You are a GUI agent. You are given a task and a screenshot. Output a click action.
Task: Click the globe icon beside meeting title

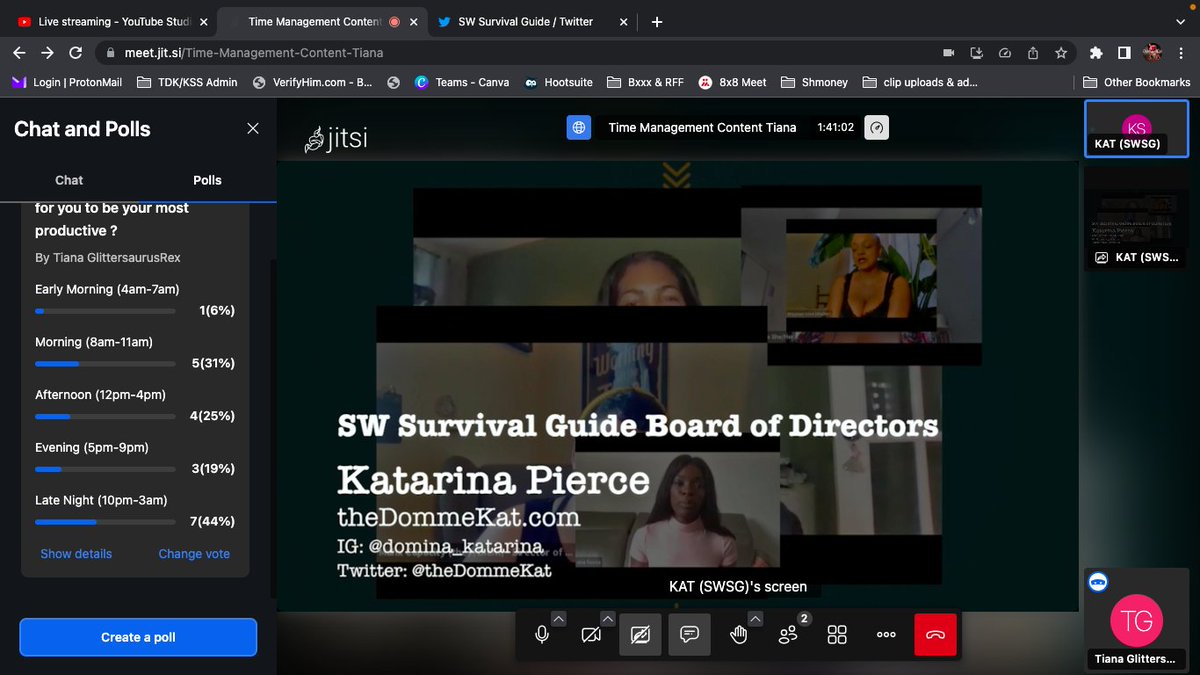(x=578, y=128)
